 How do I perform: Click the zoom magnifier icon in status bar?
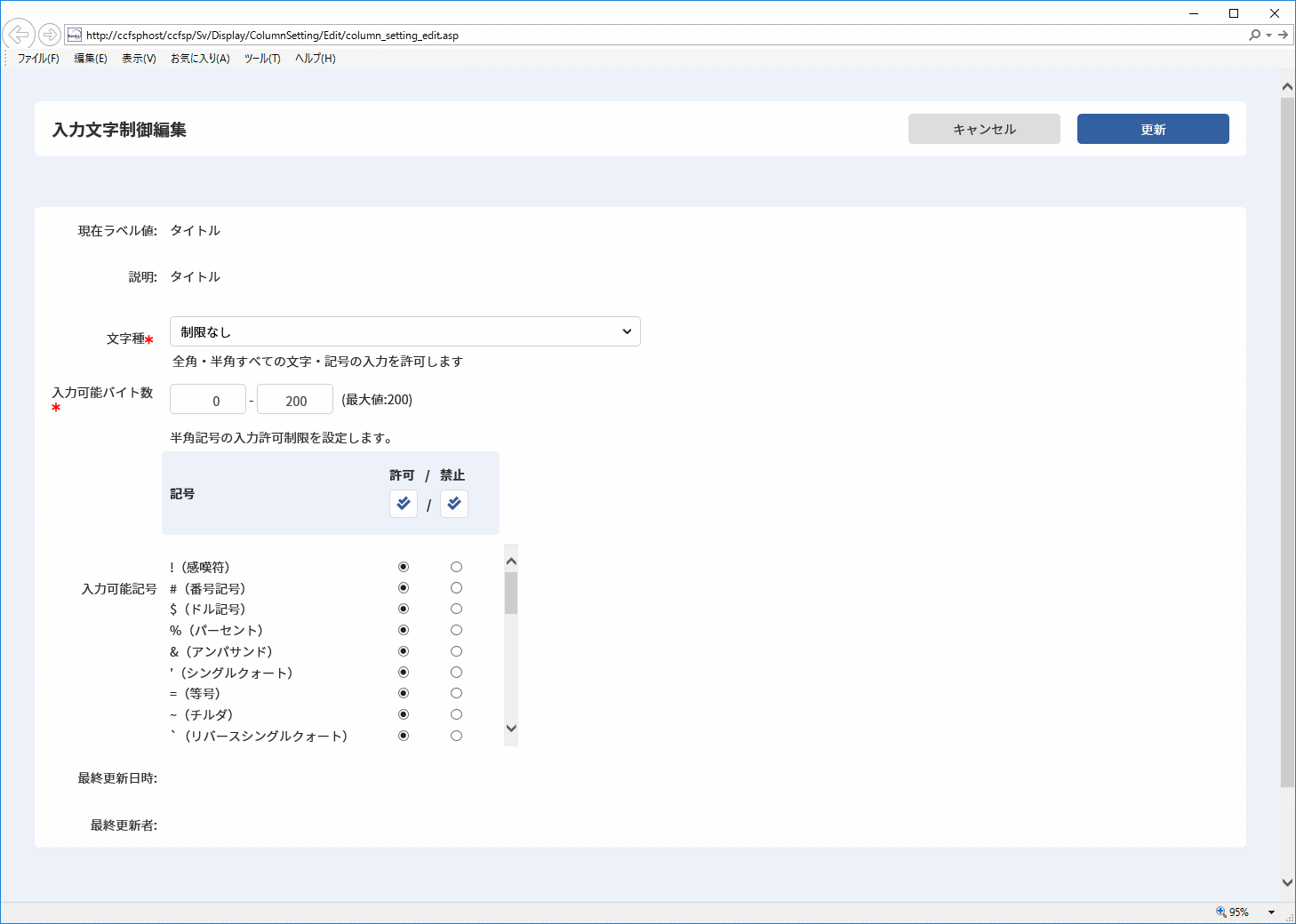pos(1221,912)
